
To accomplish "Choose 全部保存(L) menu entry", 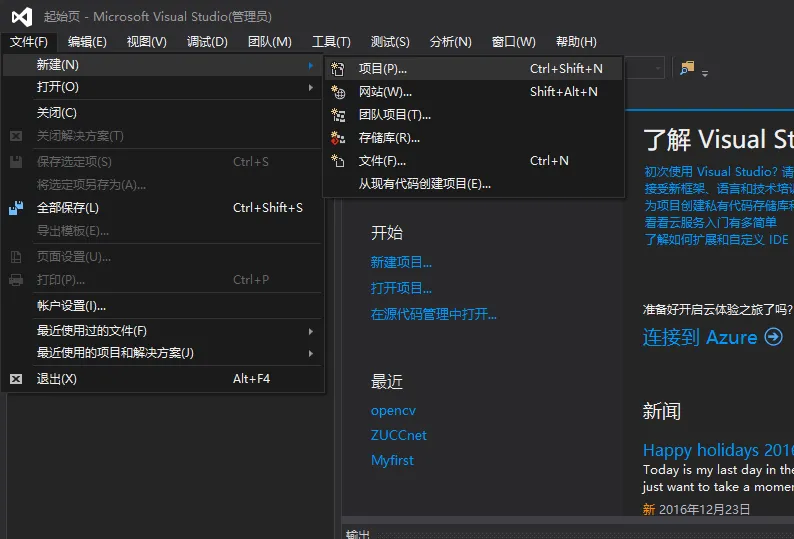I will click(x=162, y=208).
